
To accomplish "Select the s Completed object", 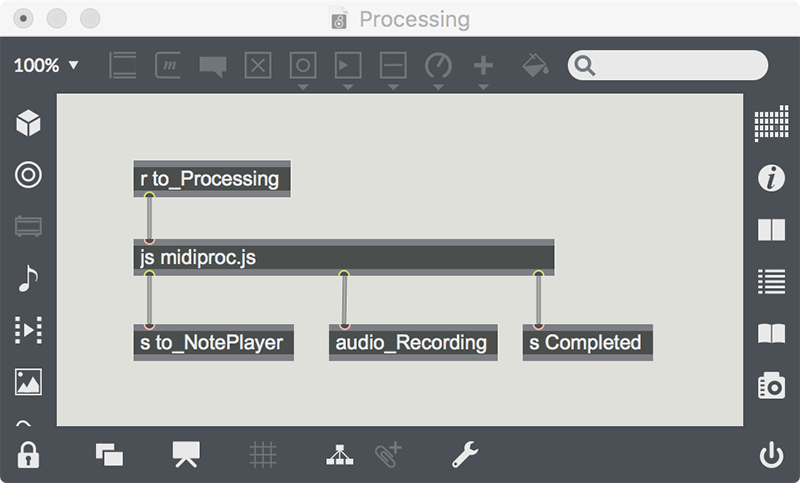I will point(587,343).
